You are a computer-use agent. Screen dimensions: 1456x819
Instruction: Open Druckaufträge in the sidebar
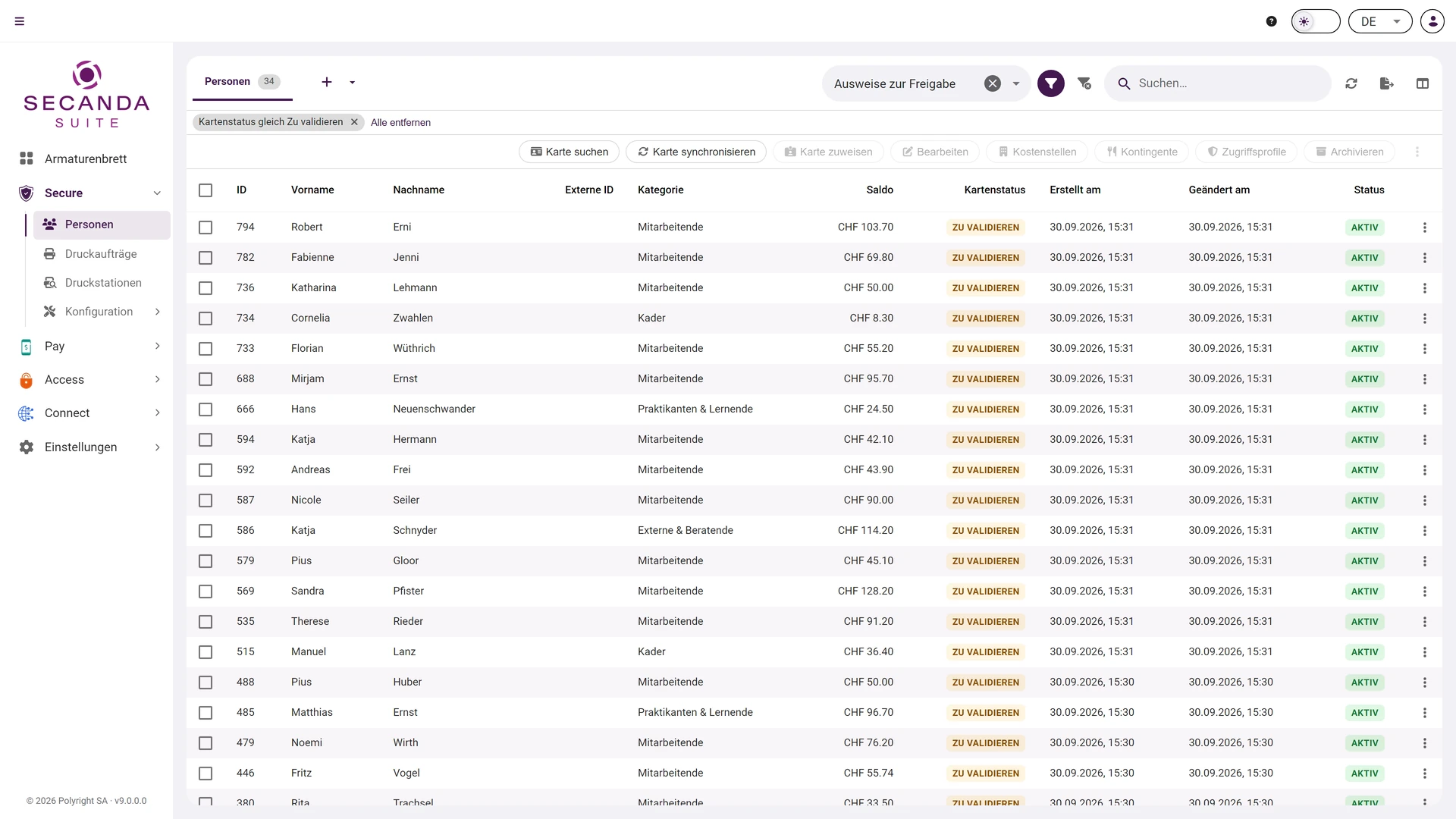point(101,253)
